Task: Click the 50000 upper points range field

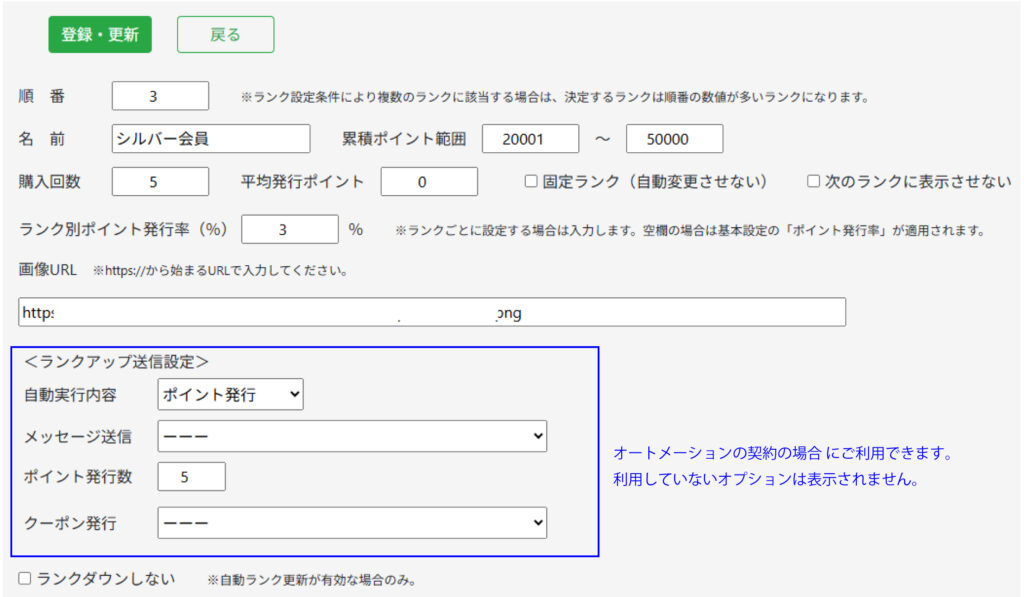Action: click(x=675, y=139)
